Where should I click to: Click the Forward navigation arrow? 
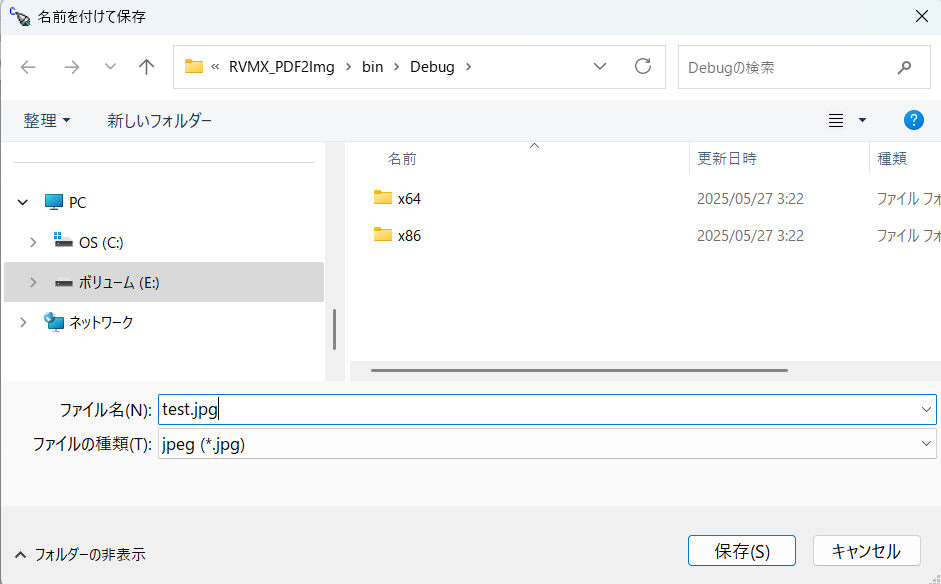tap(71, 67)
